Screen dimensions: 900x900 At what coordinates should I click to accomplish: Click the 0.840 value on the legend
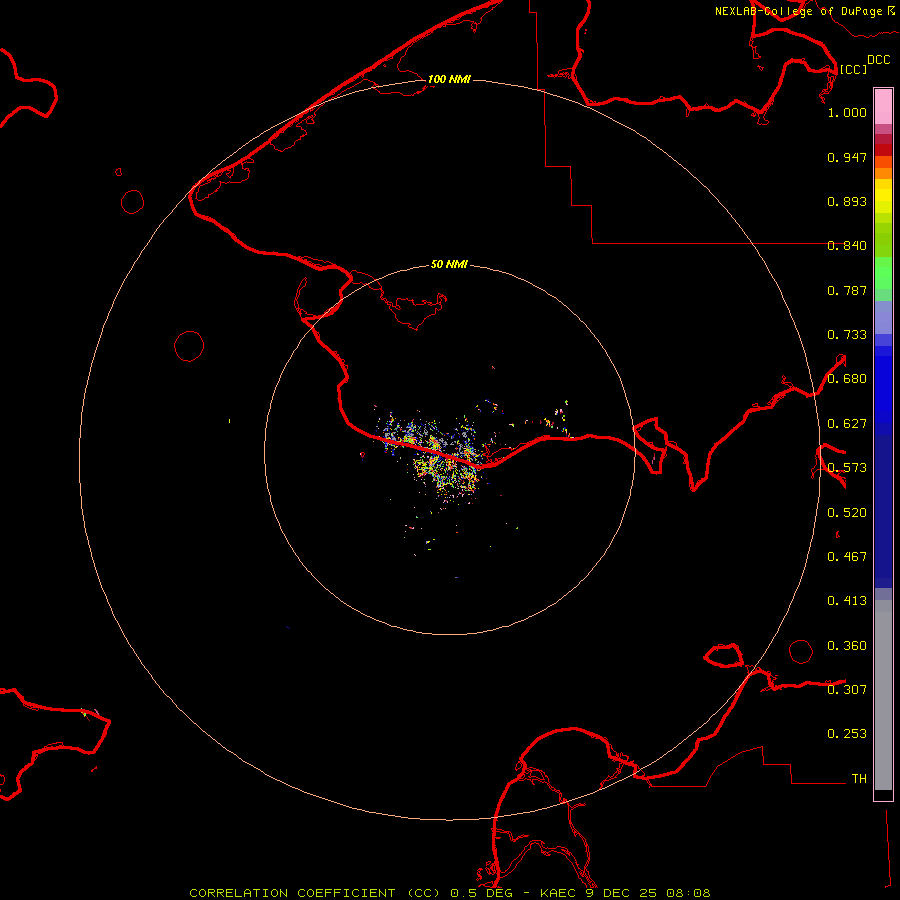(847, 246)
